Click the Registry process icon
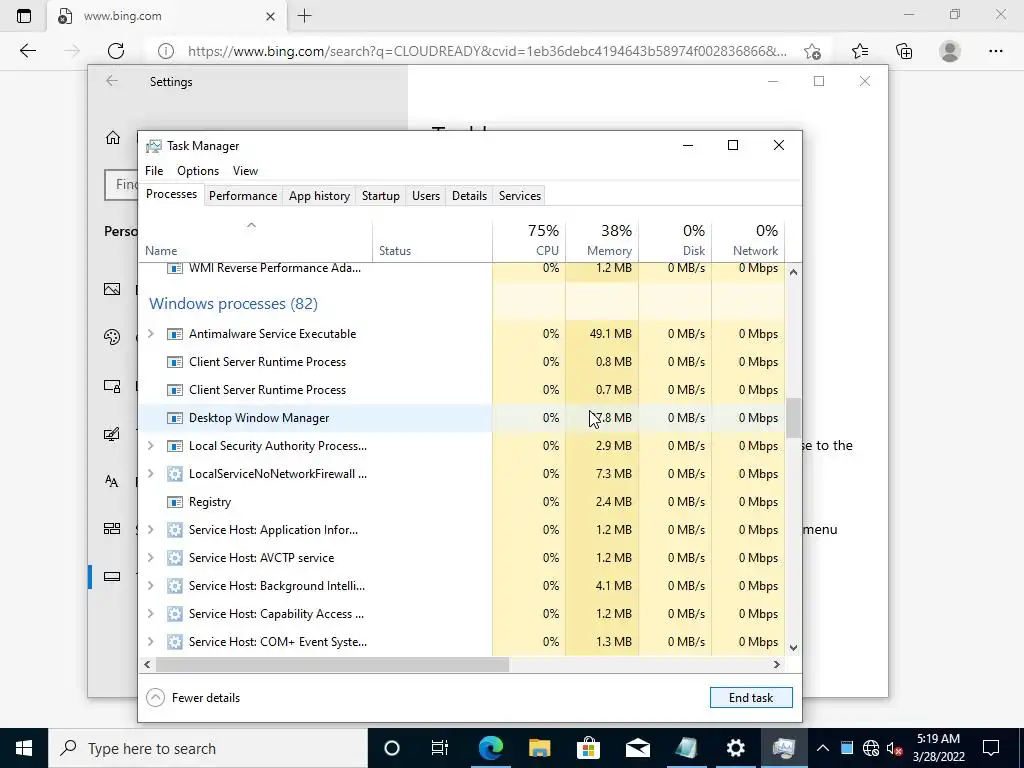This screenshot has width=1024, height=768. (174, 502)
